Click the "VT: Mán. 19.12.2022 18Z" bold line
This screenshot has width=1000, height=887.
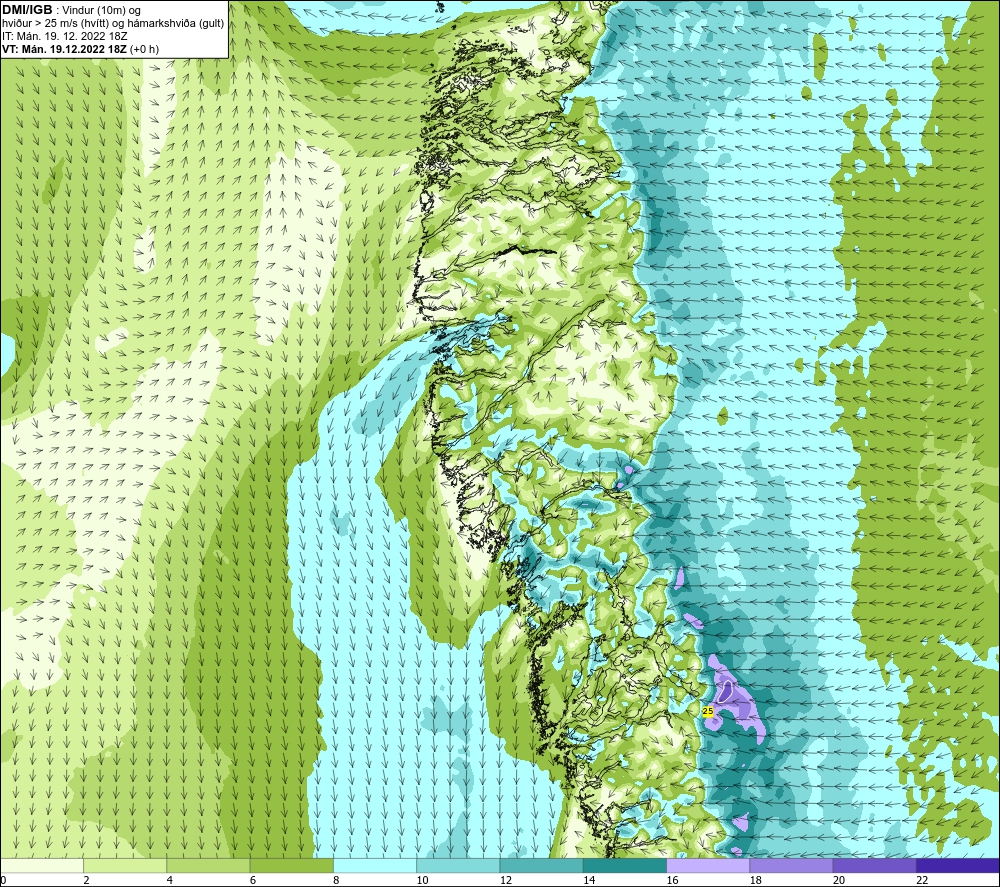click(64, 49)
